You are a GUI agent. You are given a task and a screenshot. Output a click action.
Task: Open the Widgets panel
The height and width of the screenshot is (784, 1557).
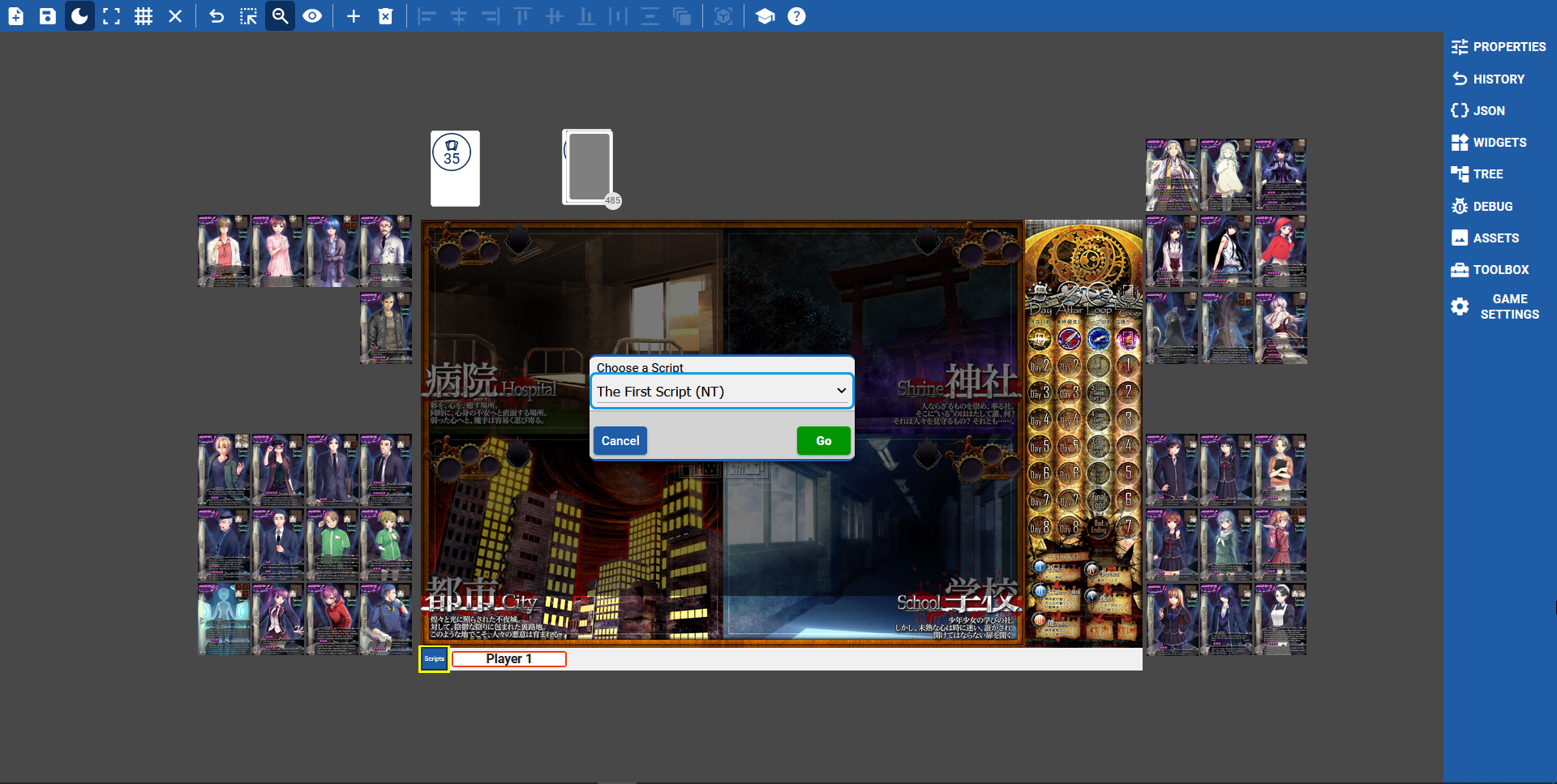pos(1489,143)
